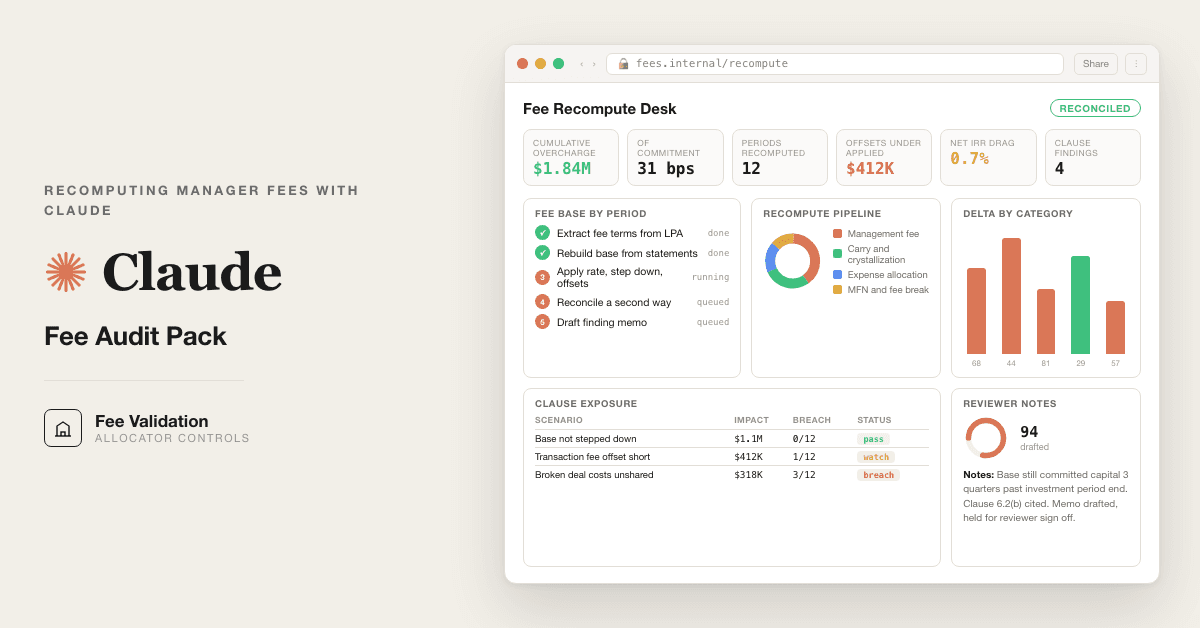
Task: Click the $318K impact value
Action: [x=748, y=475]
